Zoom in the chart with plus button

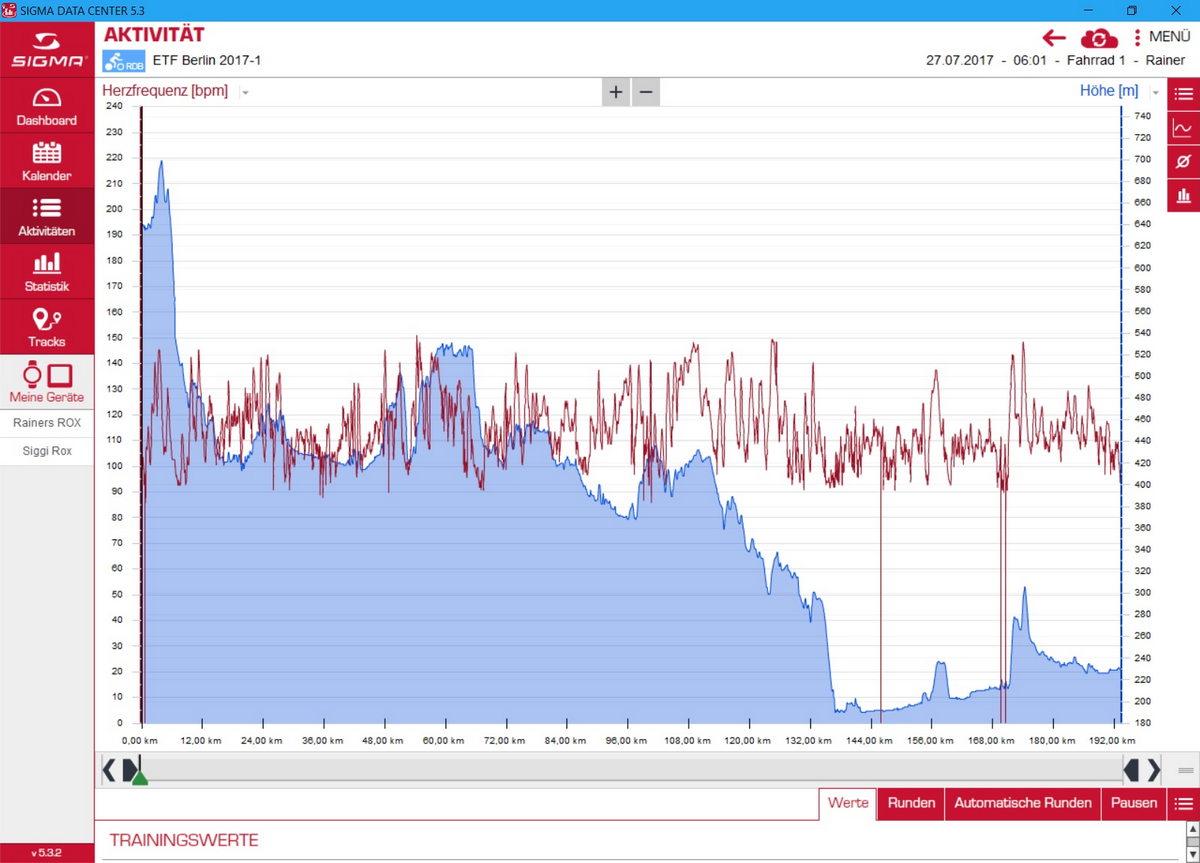616,92
